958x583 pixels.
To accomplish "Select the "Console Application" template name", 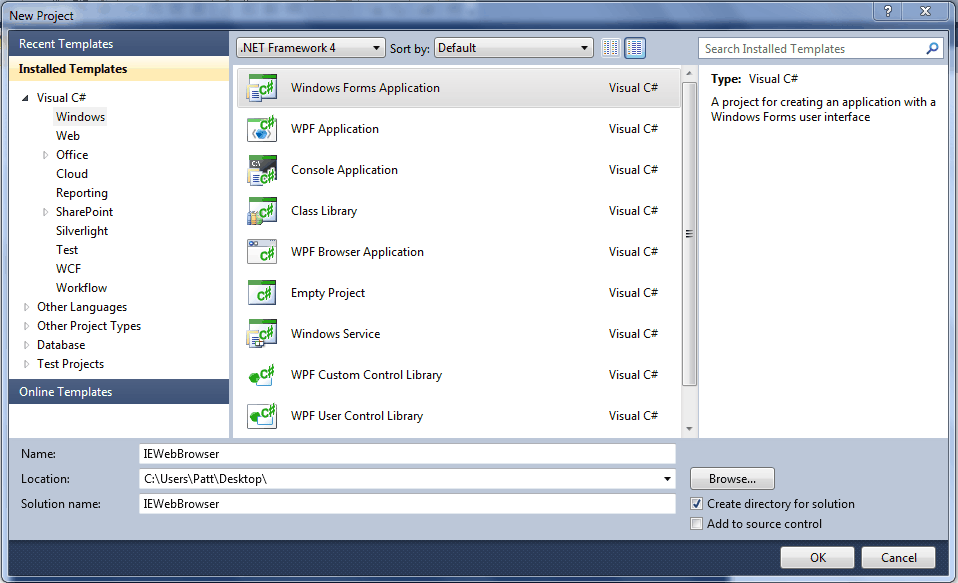I will tap(344, 170).
